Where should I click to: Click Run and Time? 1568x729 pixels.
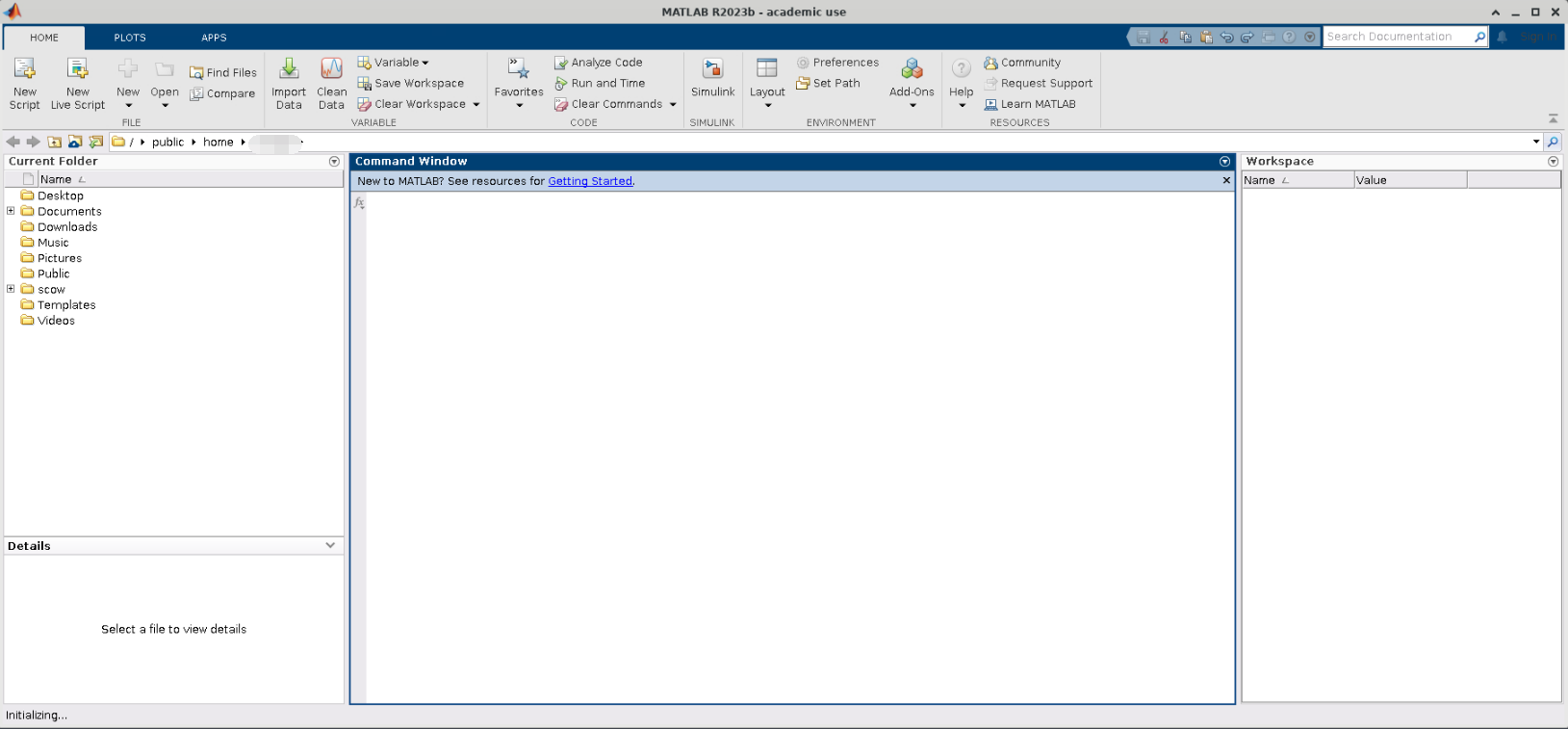point(600,83)
